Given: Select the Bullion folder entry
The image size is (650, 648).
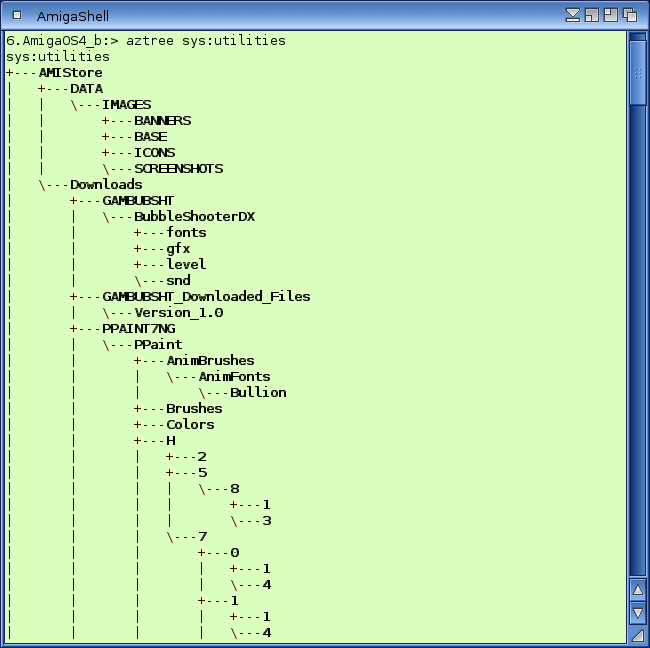Looking at the screenshot, I should tap(258, 393).
